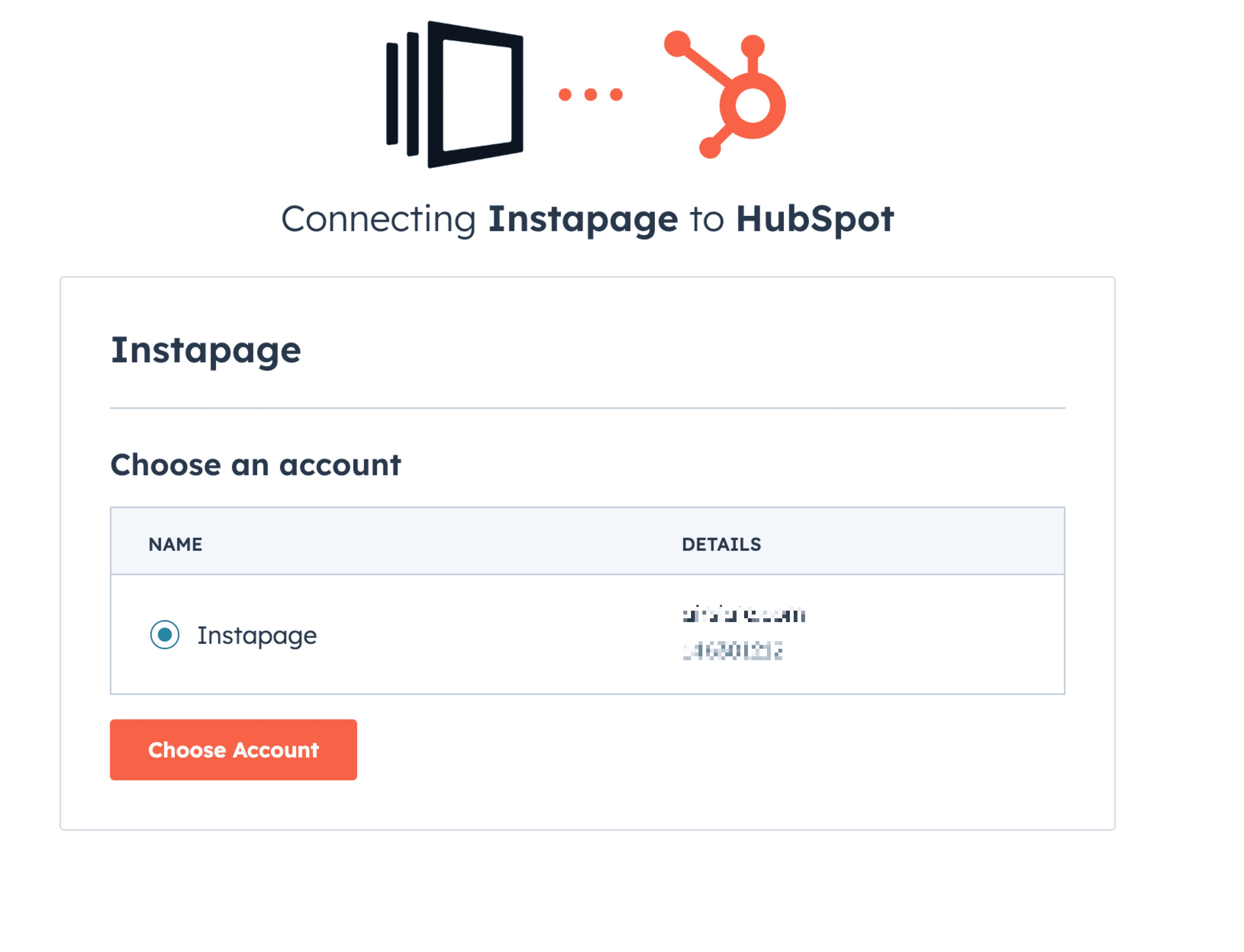This screenshot has width=1244, height=952.
Task: Click the NAME column header
Action: pyautogui.click(x=175, y=545)
